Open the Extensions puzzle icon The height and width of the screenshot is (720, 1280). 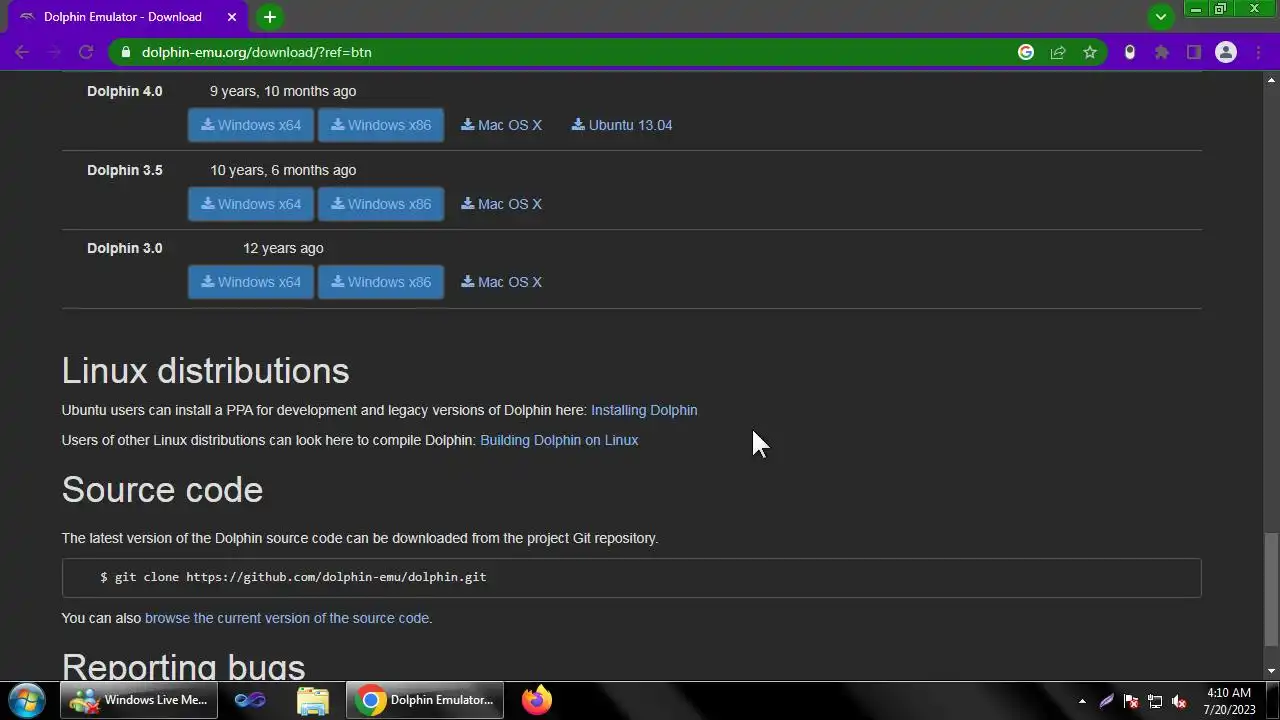point(1162,52)
